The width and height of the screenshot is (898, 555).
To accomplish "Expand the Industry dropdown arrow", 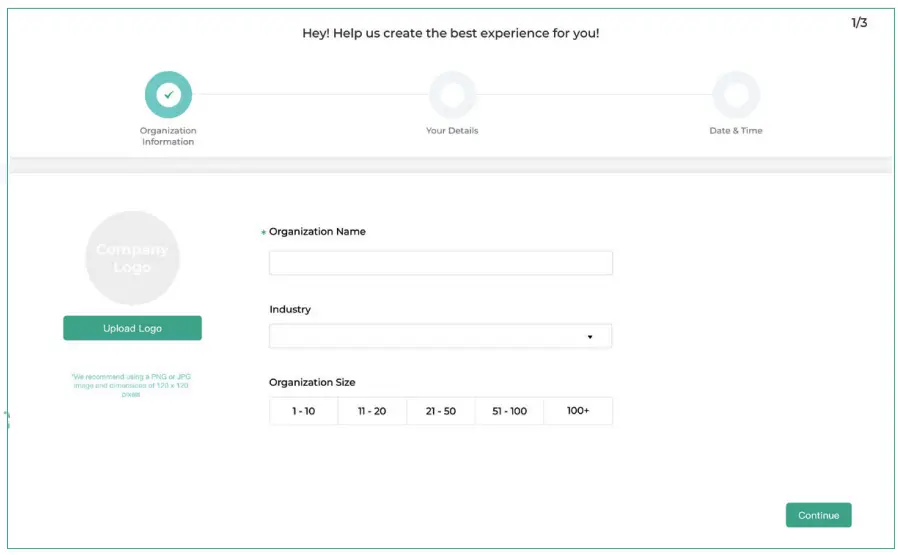I will [x=590, y=337].
